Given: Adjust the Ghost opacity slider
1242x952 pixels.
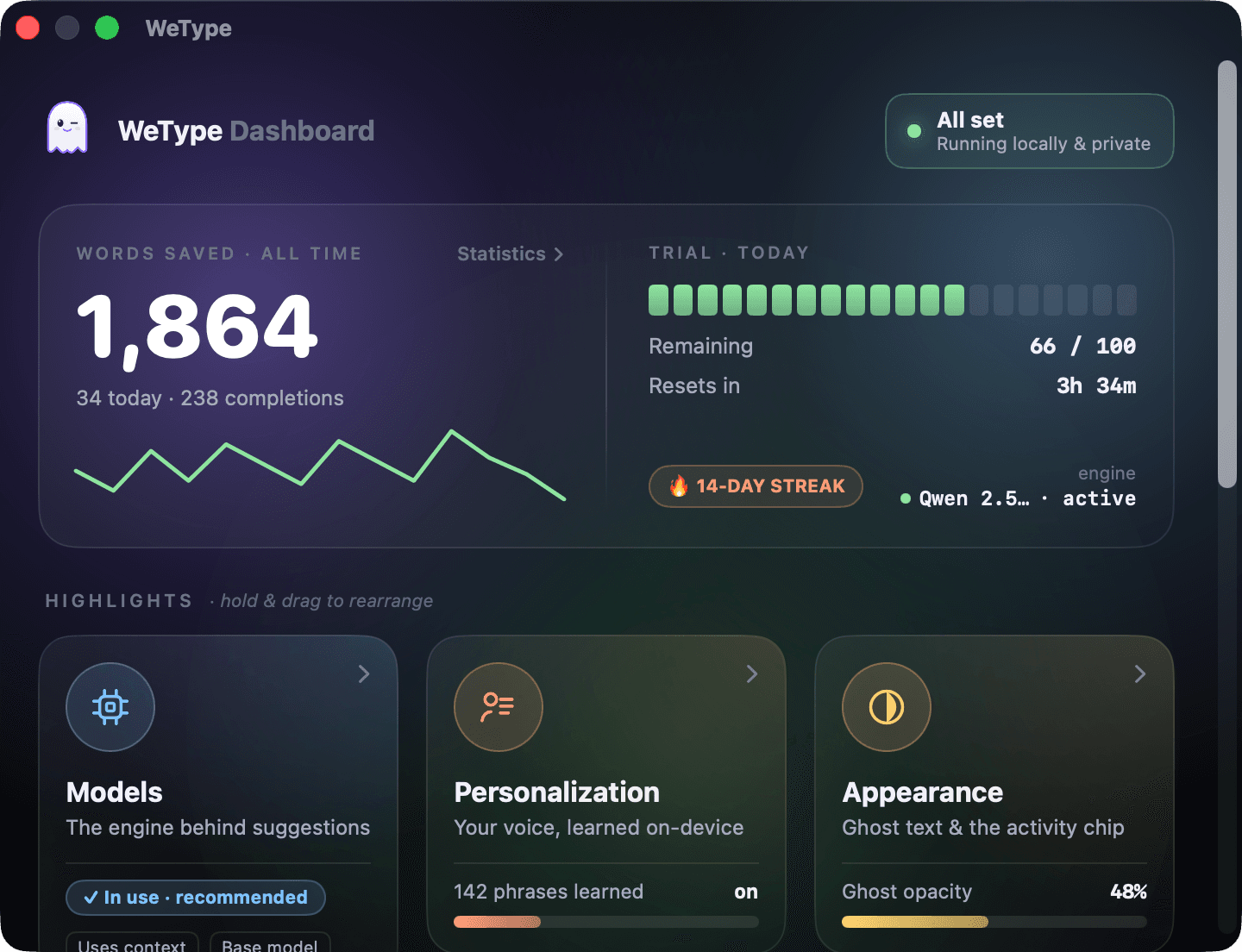Looking at the screenshot, I should tap(994, 922).
